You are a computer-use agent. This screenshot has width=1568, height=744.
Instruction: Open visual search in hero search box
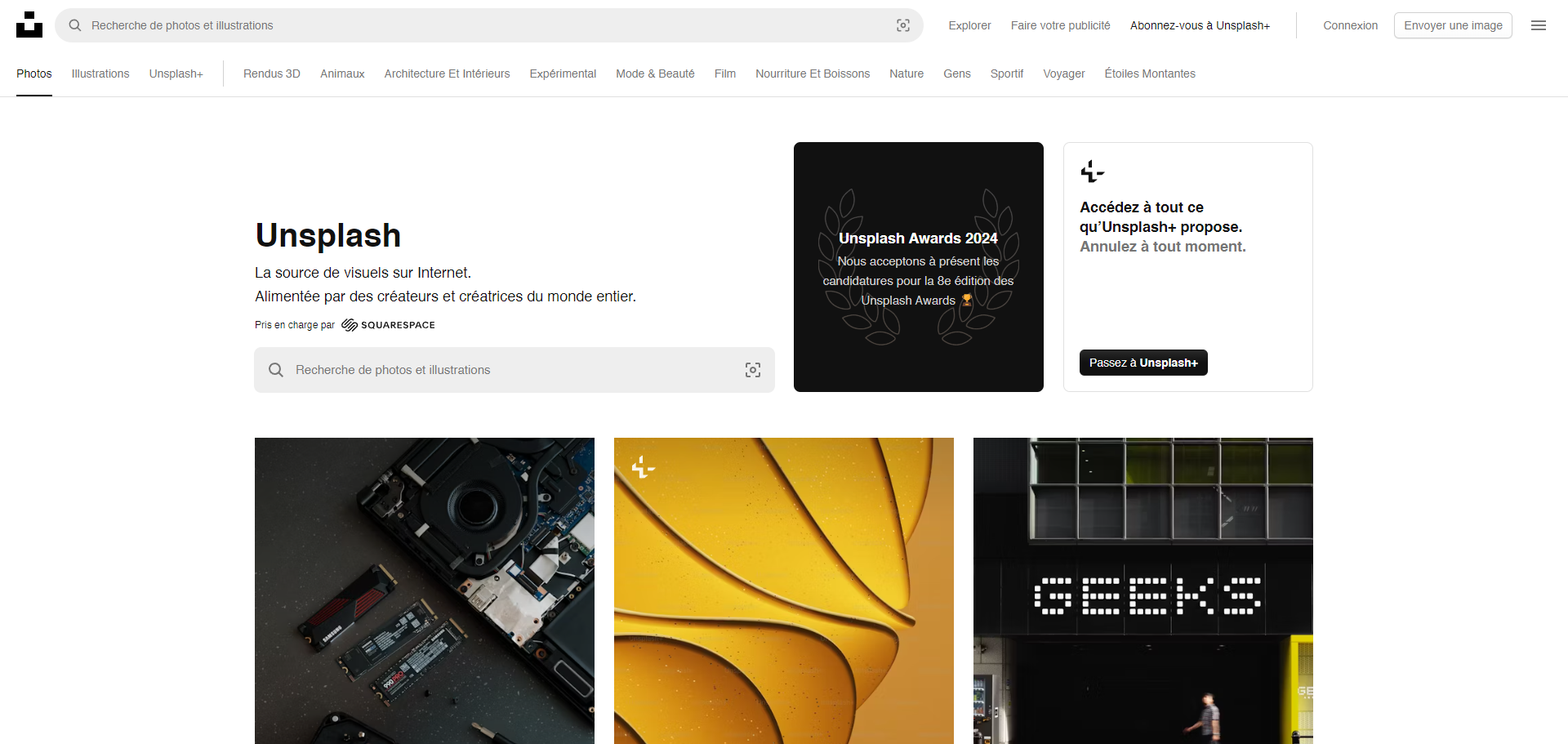[753, 370]
